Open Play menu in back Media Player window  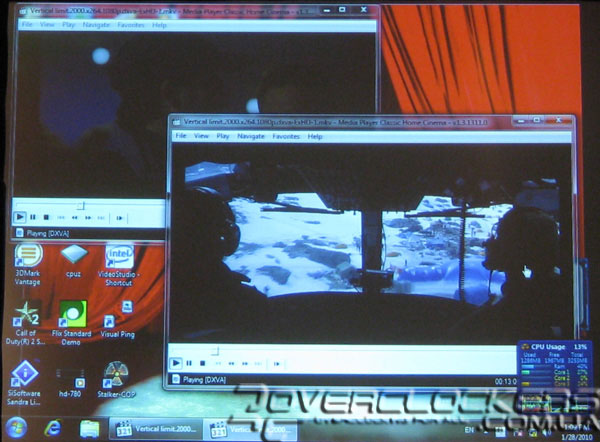click(x=68, y=25)
